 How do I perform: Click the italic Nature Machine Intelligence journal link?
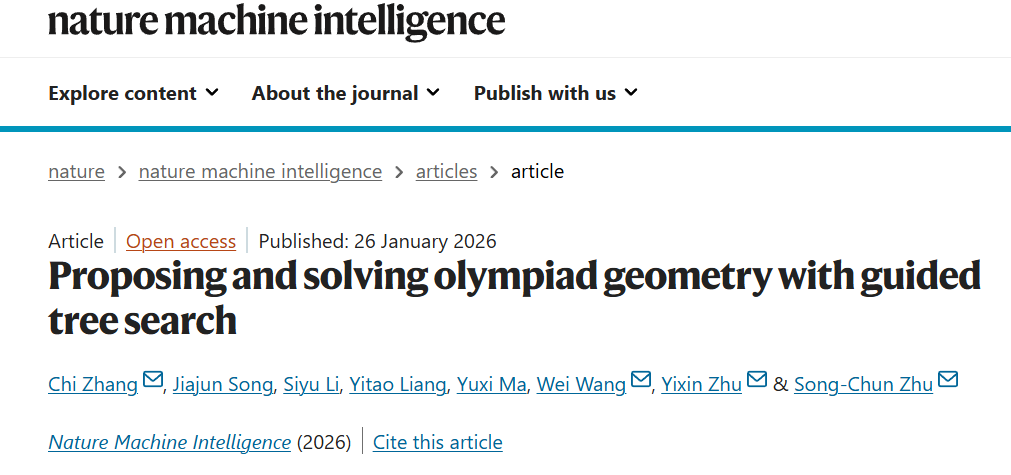tap(170, 442)
